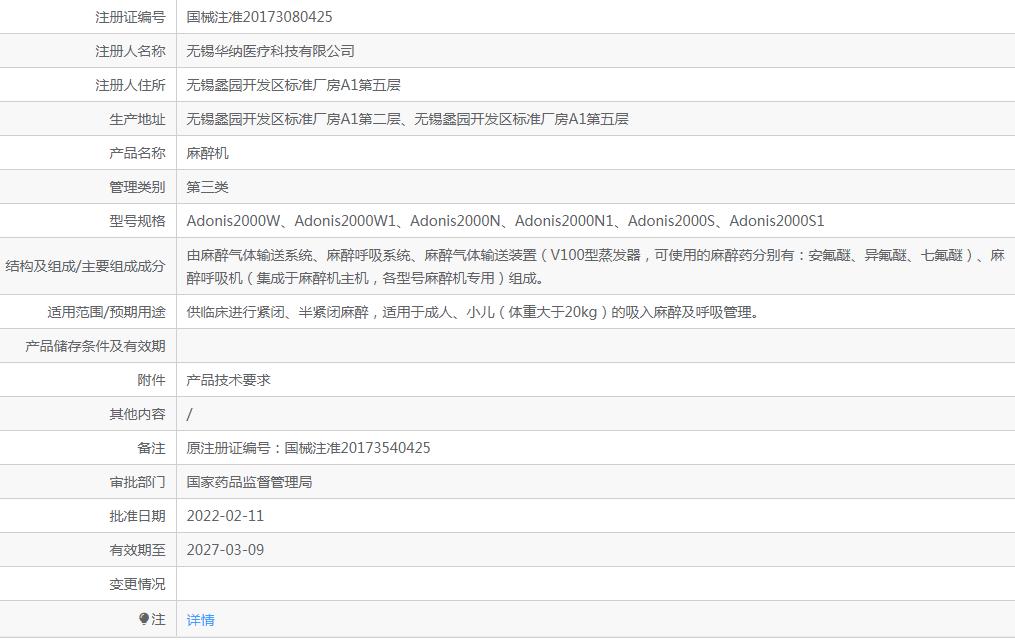The height and width of the screenshot is (640, 1015).
Task: Click the empty 变更情况 cell
Action: (x=400, y=583)
